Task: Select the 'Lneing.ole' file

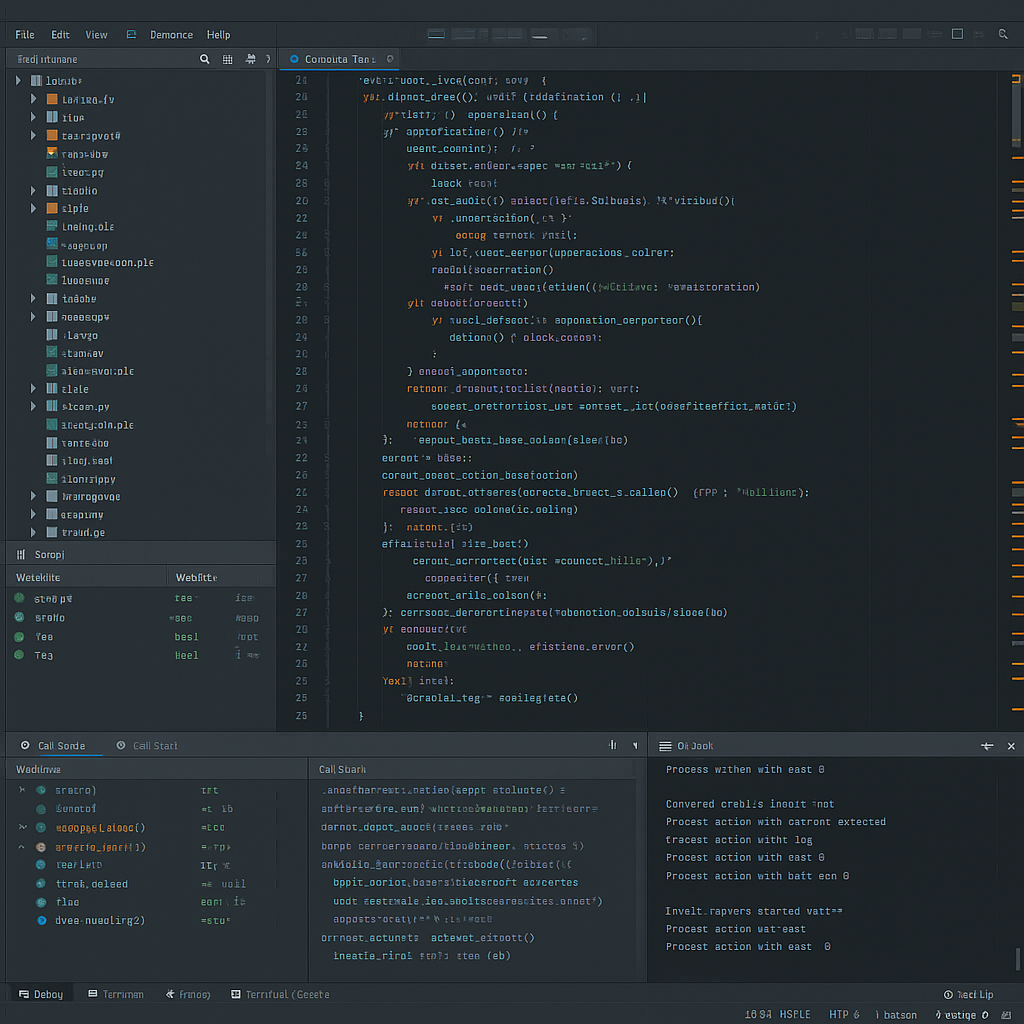Action: [88, 227]
